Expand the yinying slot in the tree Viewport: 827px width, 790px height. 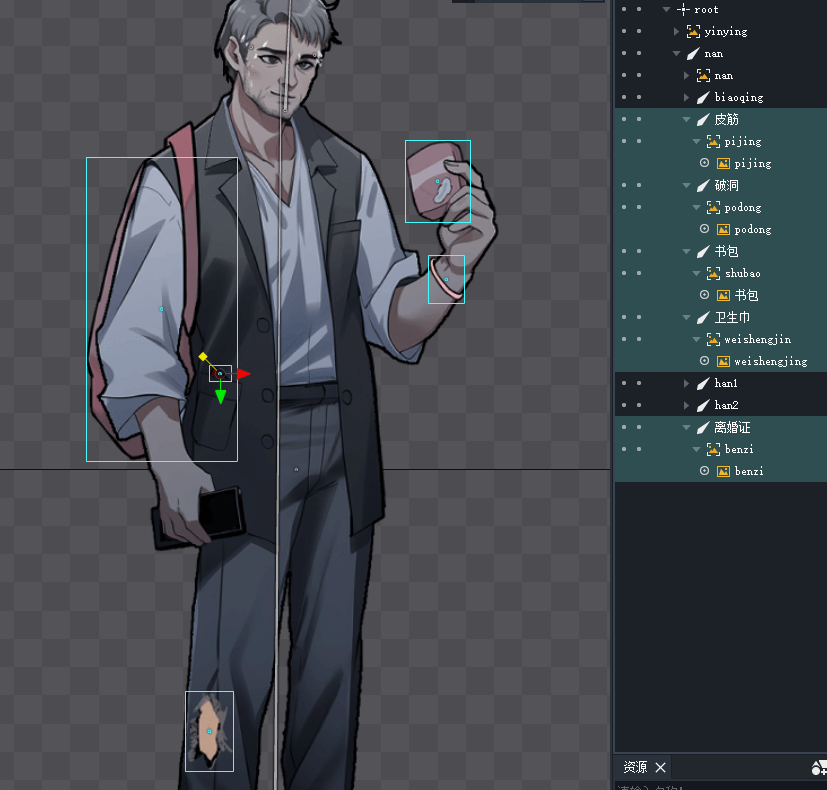pos(677,32)
